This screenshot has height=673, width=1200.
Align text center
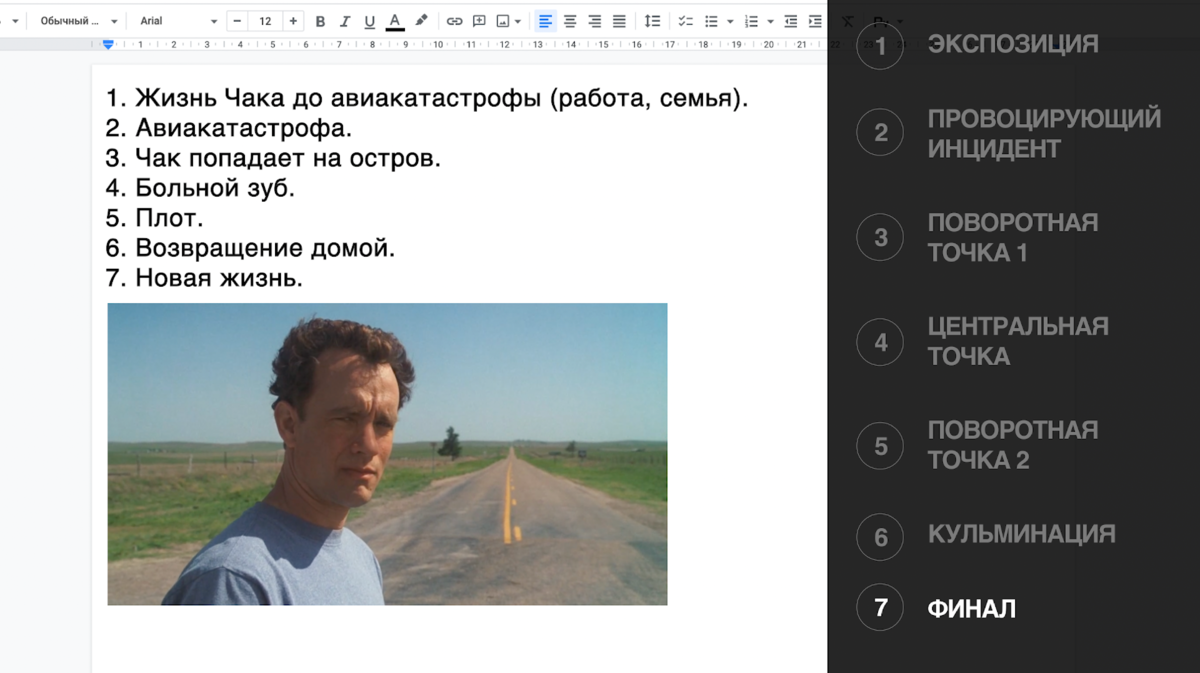point(570,21)
